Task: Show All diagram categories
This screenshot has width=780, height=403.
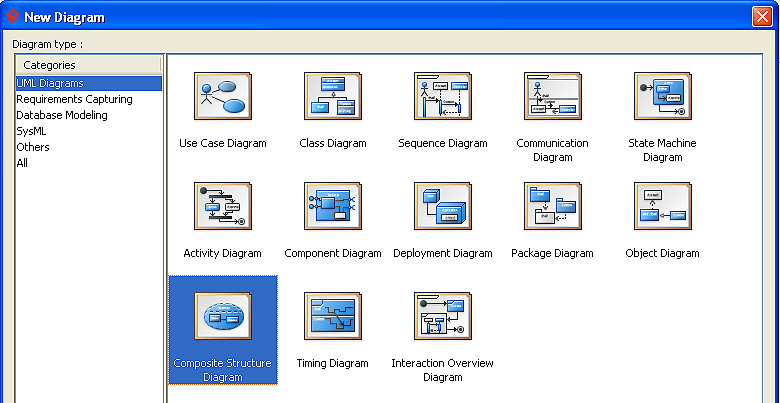Action: click(22, 163)
